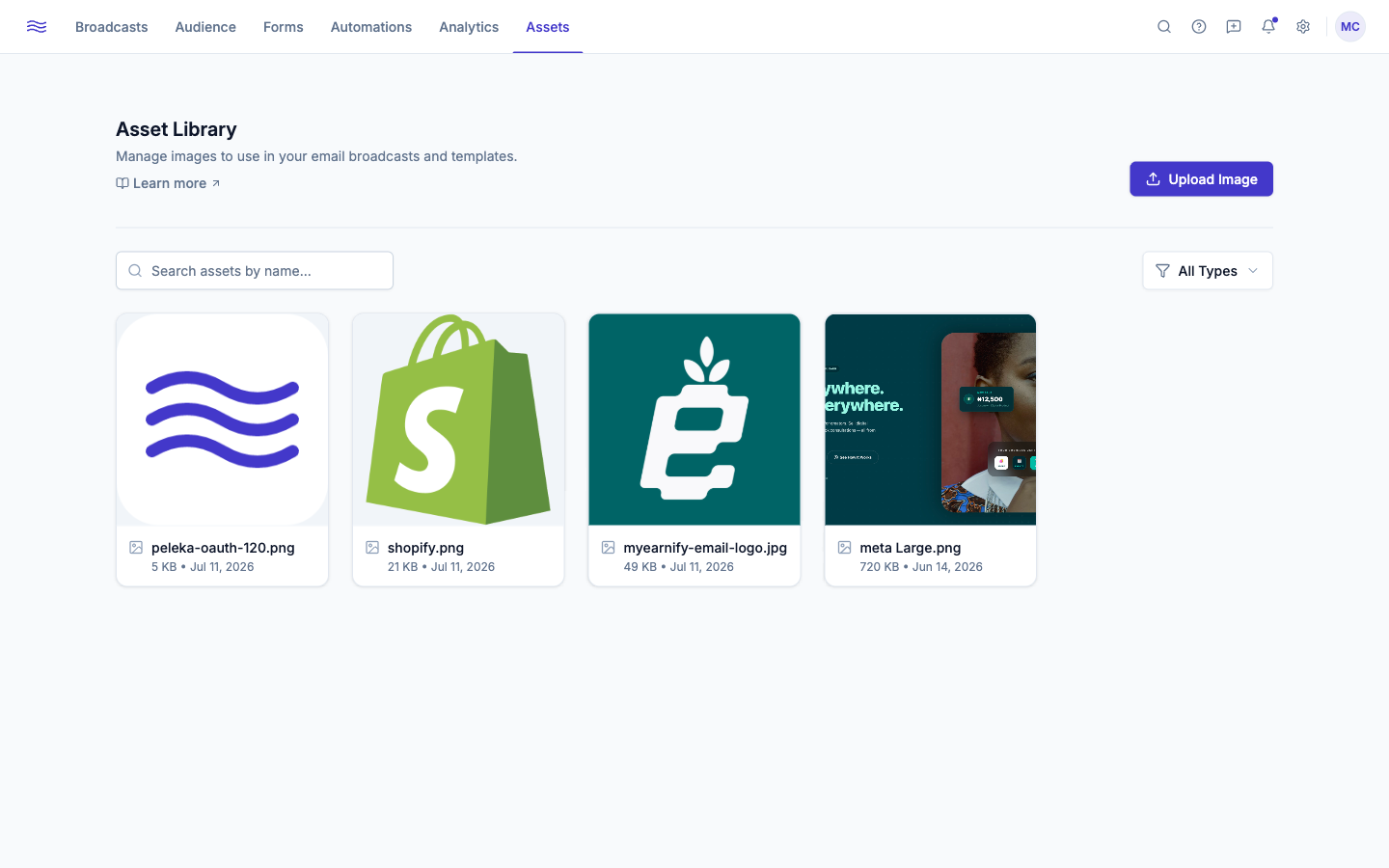Go to the Broadcasts tab
The height and width of the screenshot is (868, 1389).
tap(112, 27)
